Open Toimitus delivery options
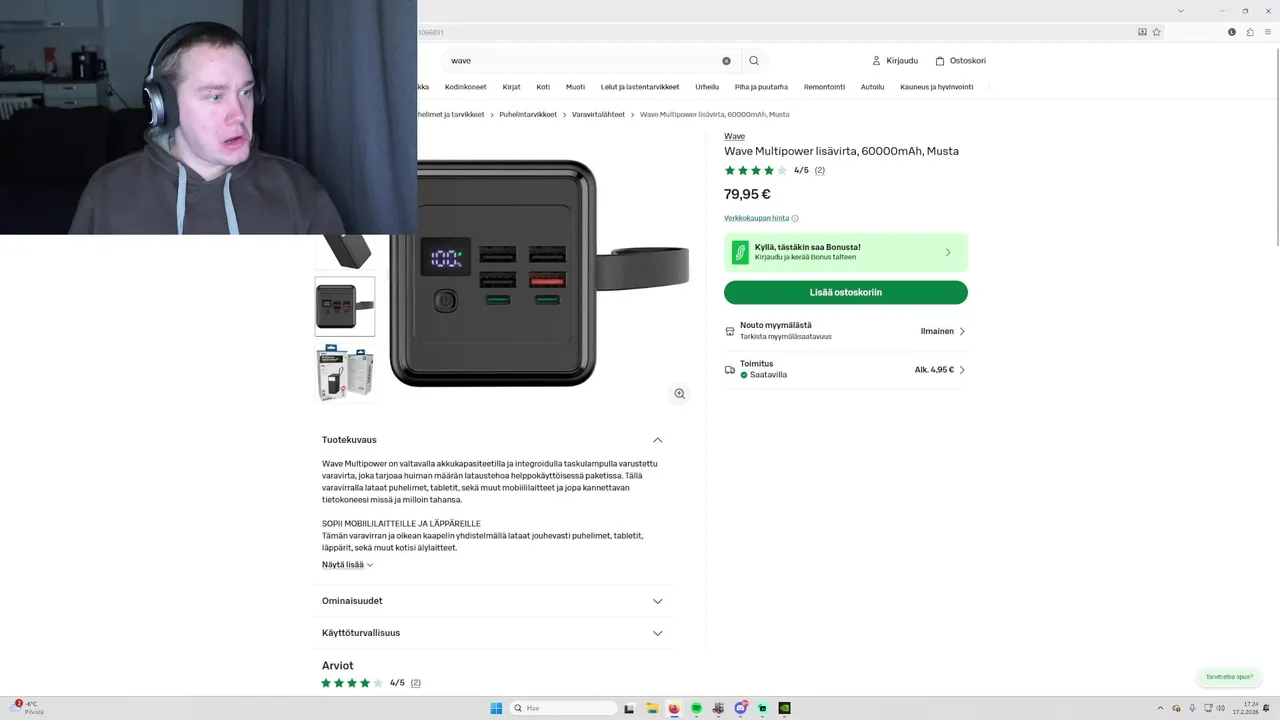This screenshot has width=1280, height=720. [846, 370]
